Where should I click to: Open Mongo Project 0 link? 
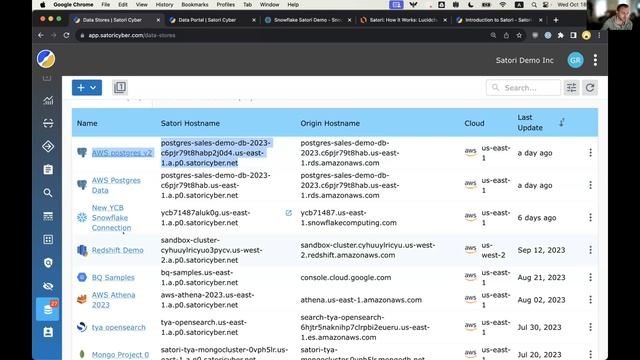click(x=120, y=354)
